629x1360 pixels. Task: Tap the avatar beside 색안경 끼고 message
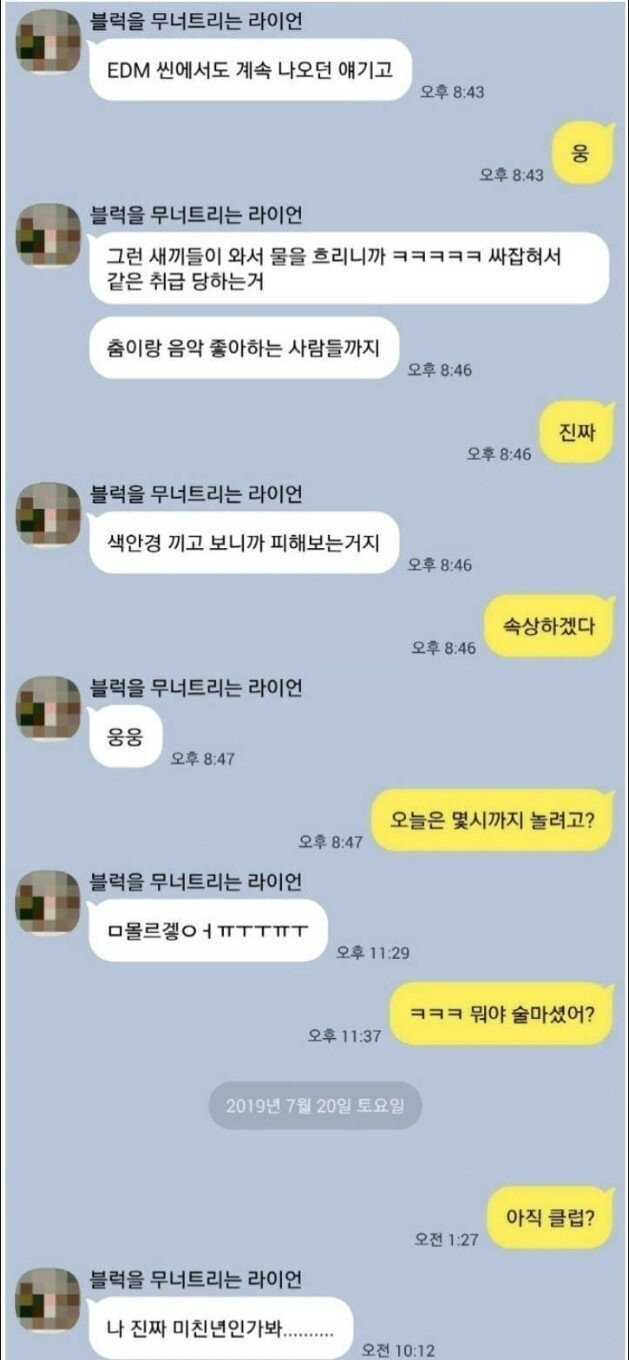click(x=48, y=514)
